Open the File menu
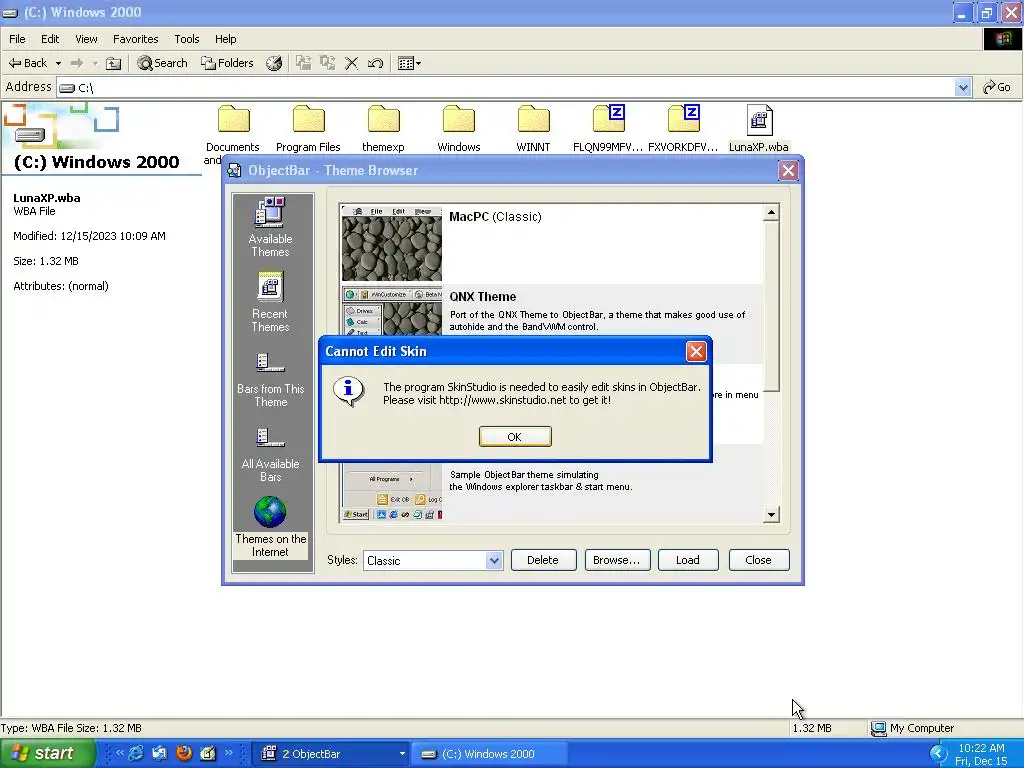Viewport: 1024px width, 768px height. click(x=17, y=39)
